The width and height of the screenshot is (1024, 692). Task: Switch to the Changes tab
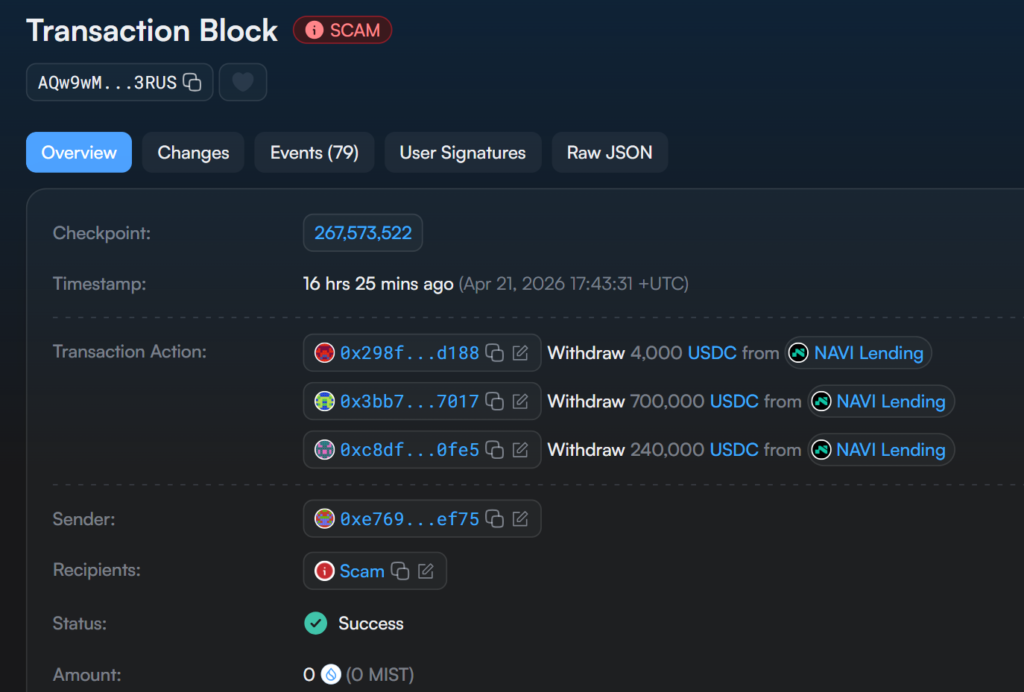(x=193, y=152)
